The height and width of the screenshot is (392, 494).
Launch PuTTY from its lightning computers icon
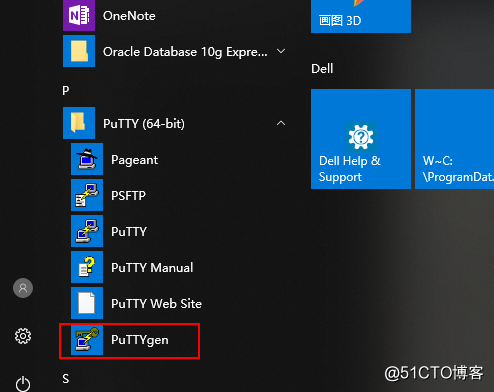[87, 231]
